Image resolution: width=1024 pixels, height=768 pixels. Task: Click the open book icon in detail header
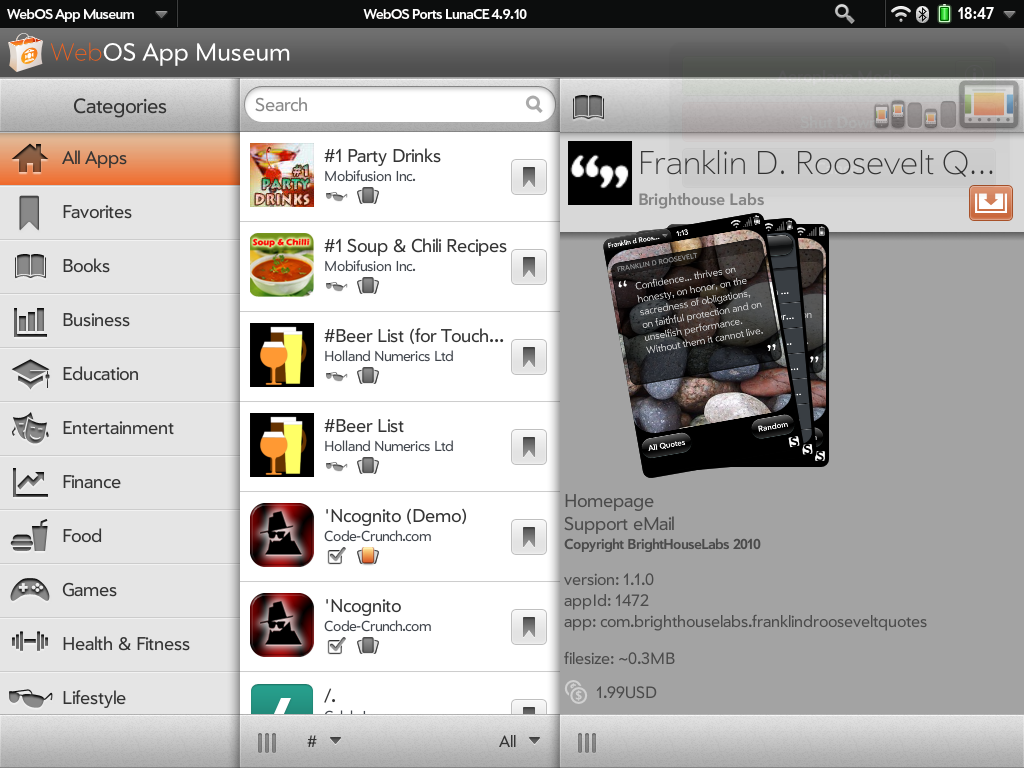[589, 106]
